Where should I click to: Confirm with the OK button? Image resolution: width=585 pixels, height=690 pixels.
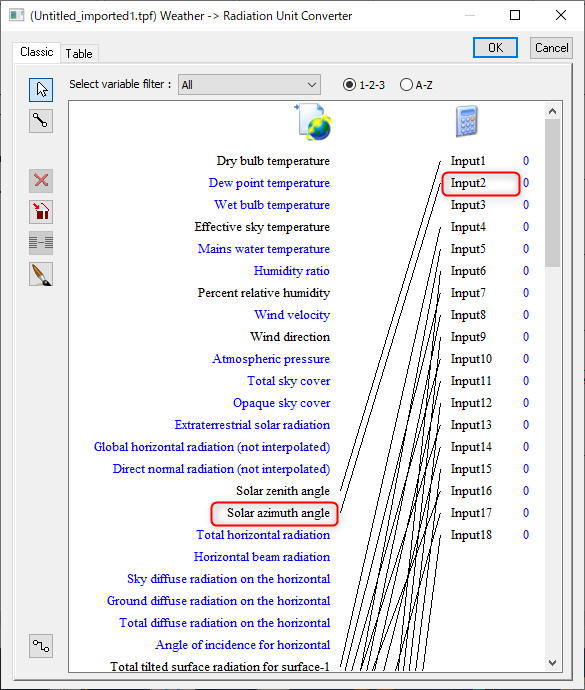495,48
